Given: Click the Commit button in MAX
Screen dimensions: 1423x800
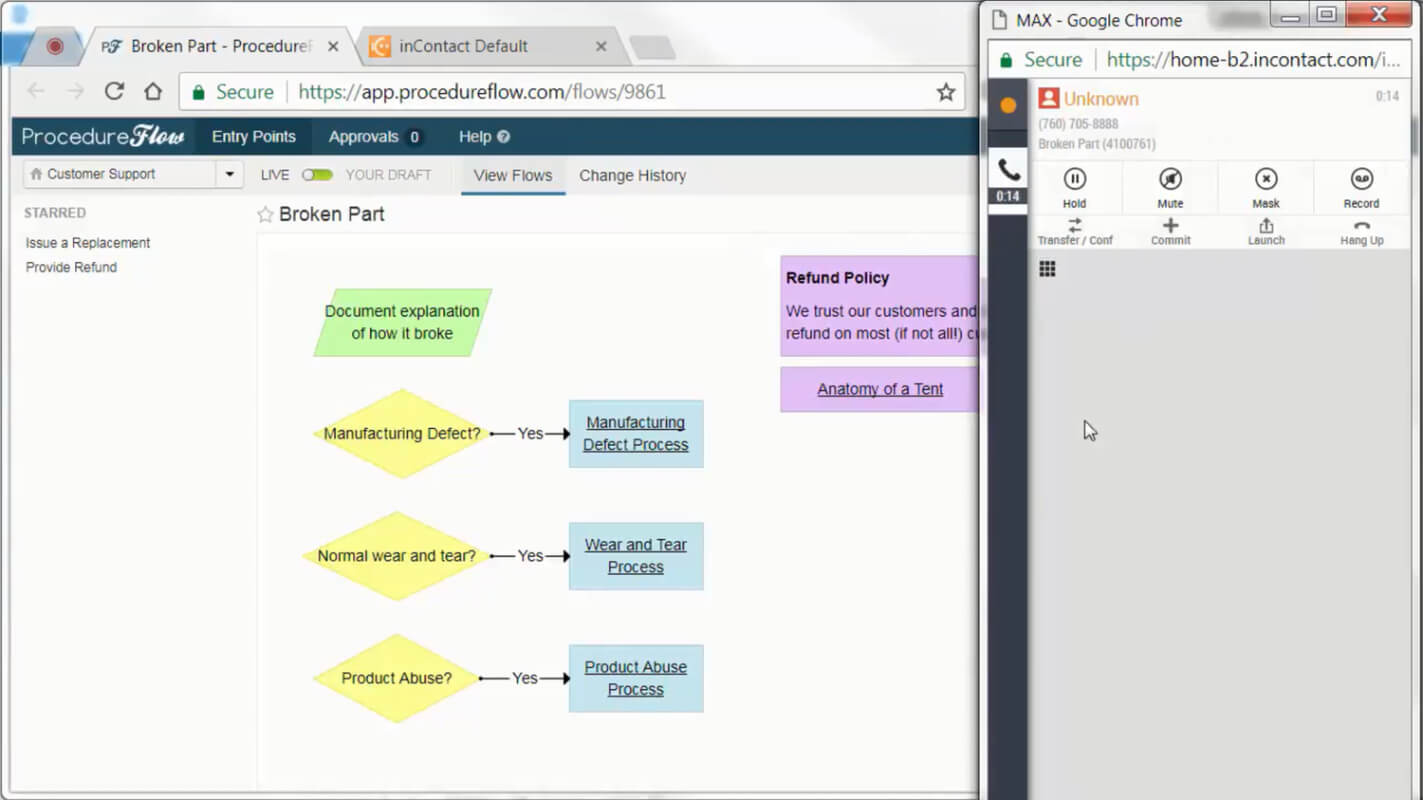Looking at the screenshot, I should 1170,232.
